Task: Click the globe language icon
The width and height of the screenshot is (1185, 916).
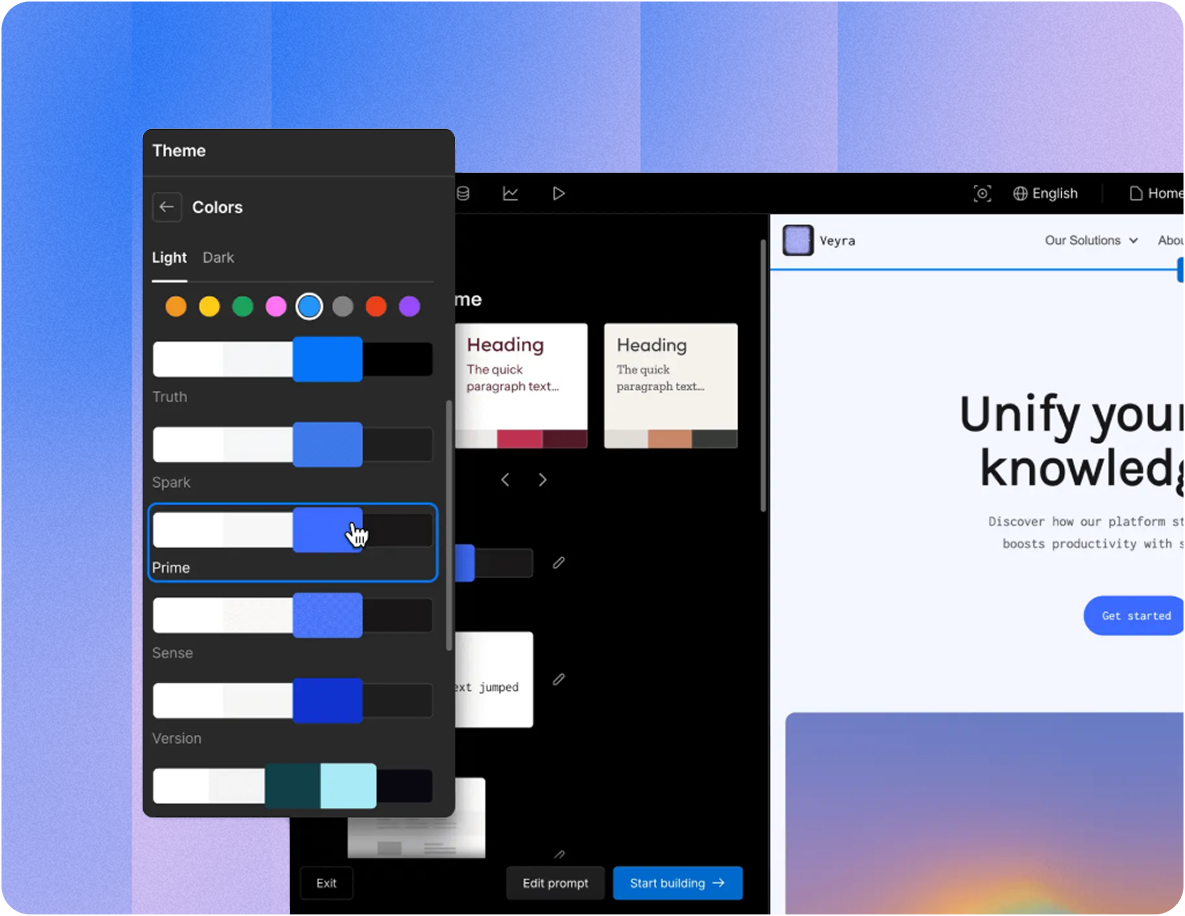Action: click(x=1020, y=193)
